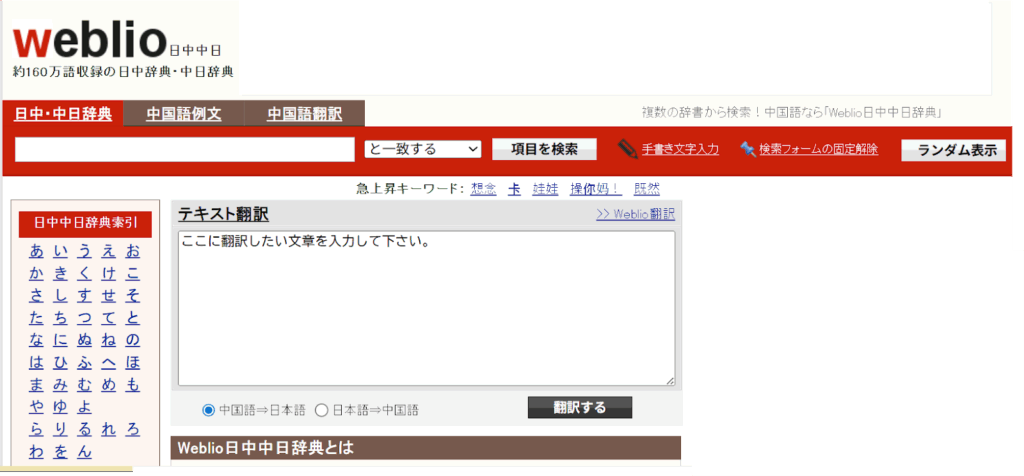Open the >> Weblio翻訳 link
Image resolution: width=1024 pixels, height=476 pixels.
pyautogui.click(x=635, y=214)
